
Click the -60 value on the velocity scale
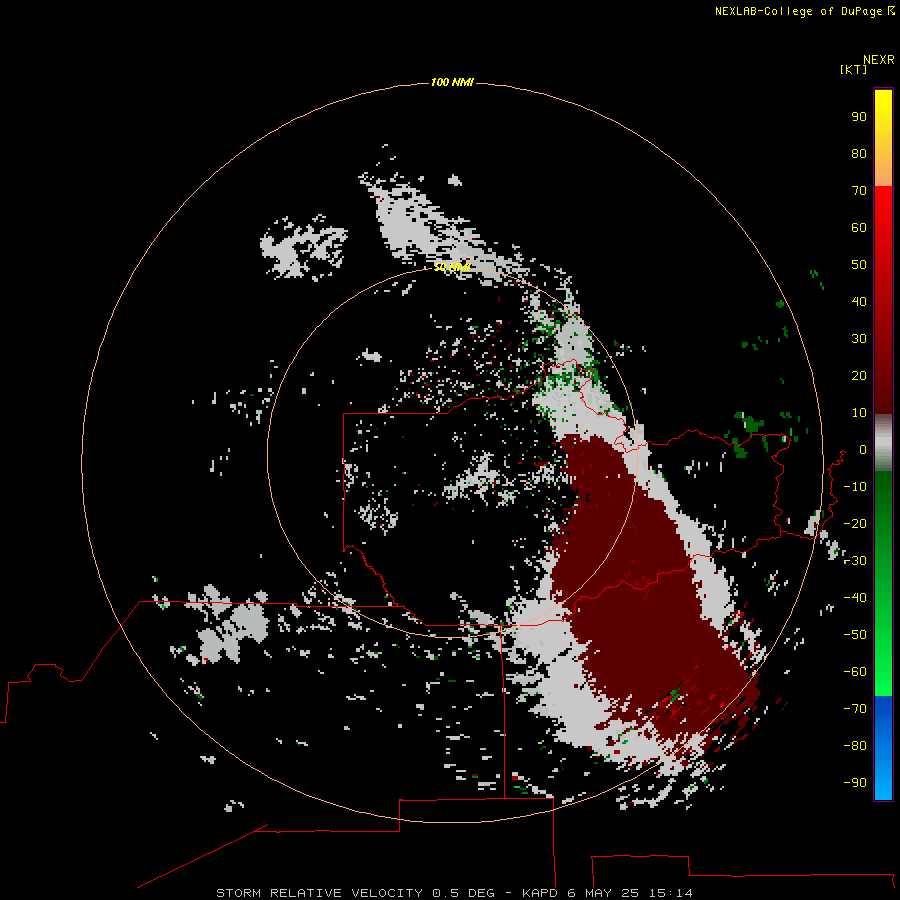[855, 672]
